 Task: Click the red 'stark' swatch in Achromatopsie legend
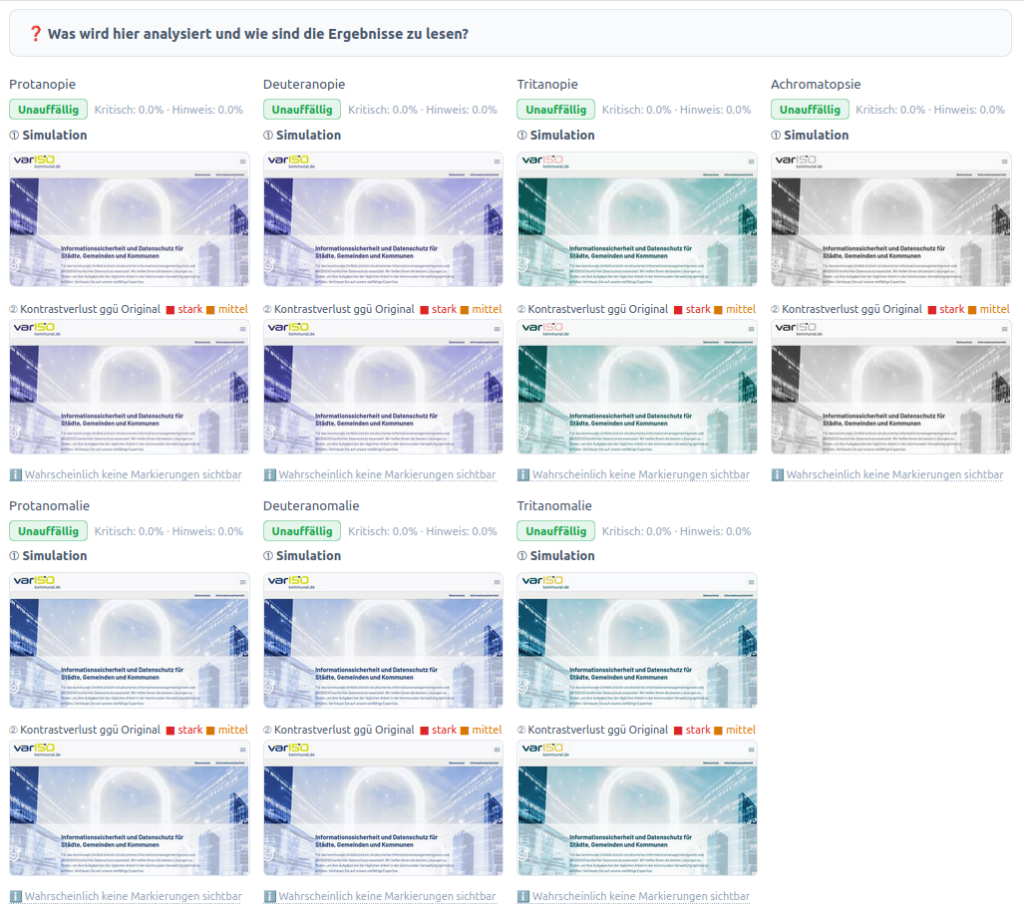[932, 310]
